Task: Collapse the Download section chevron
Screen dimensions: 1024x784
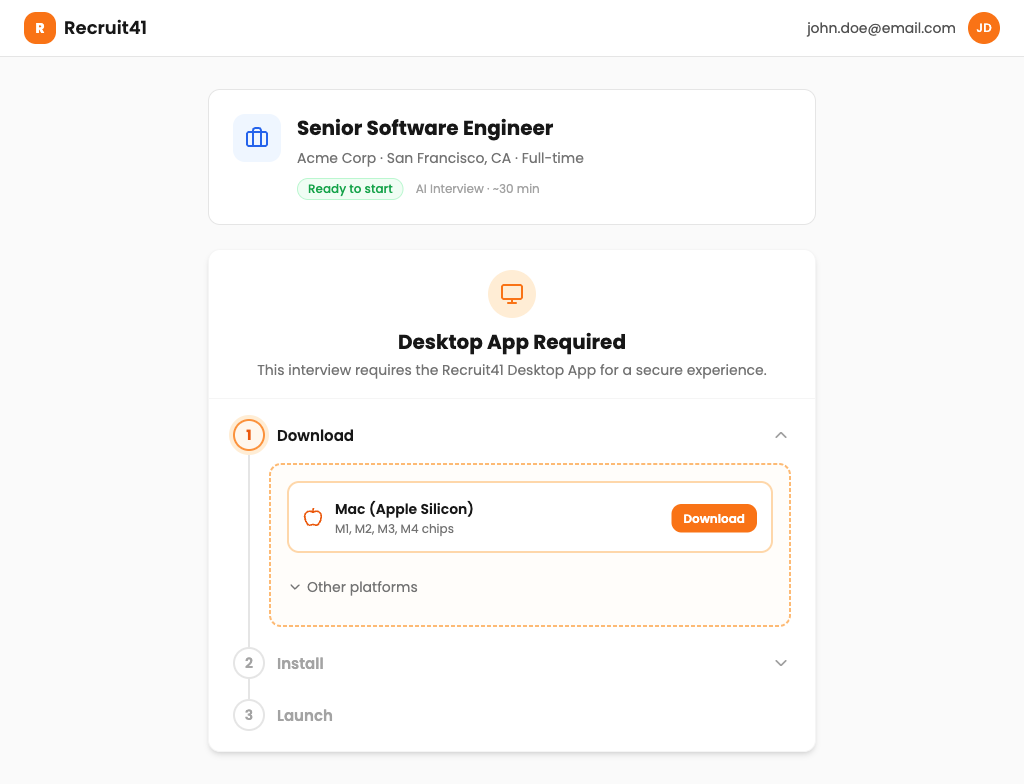Action: pos(781,435)
